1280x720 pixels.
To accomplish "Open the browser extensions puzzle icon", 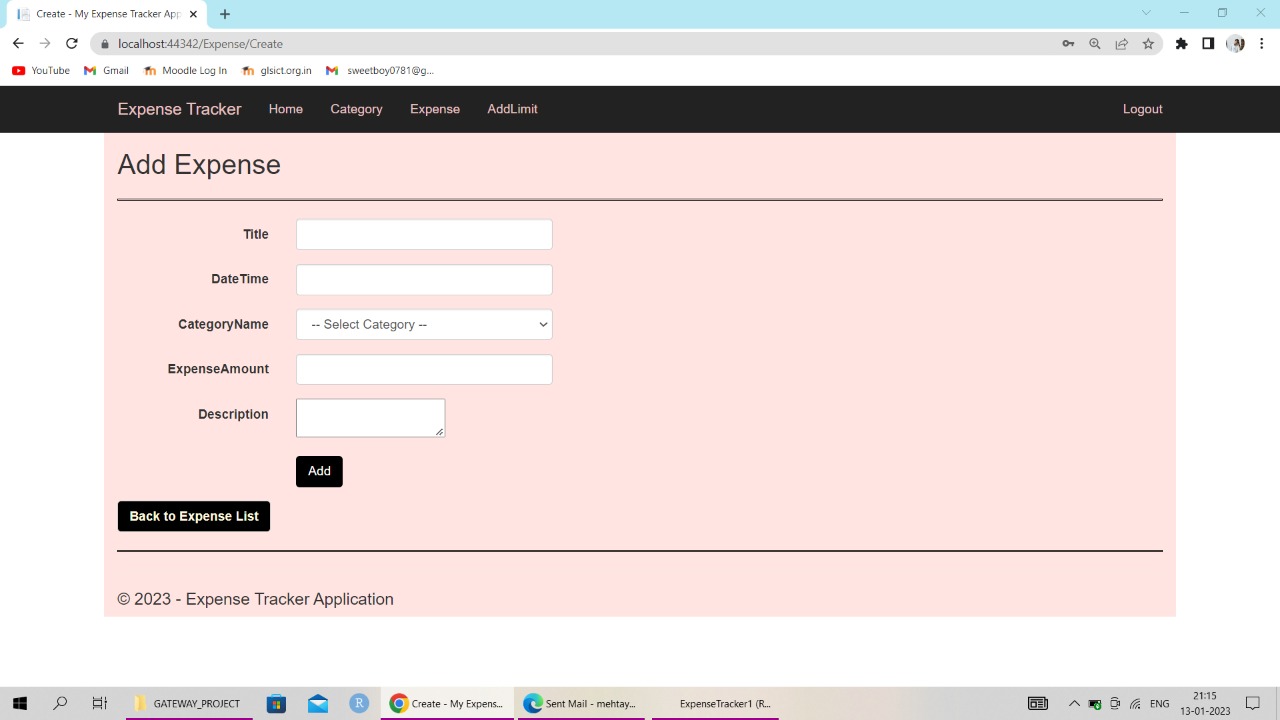I will click(1181, 43).
